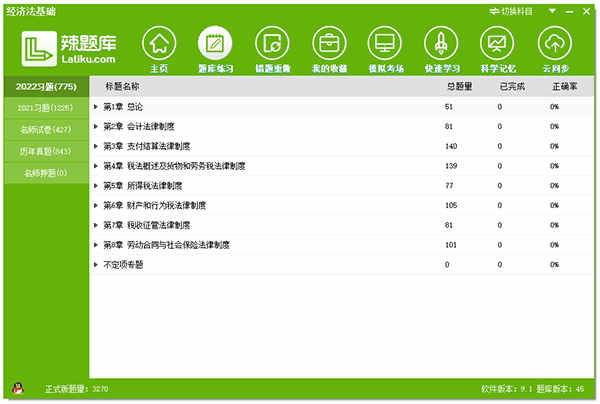Switch to the 2021习题 sidebar tab
The height and width of the screenshot is (404, 600).
click(46, 108)
